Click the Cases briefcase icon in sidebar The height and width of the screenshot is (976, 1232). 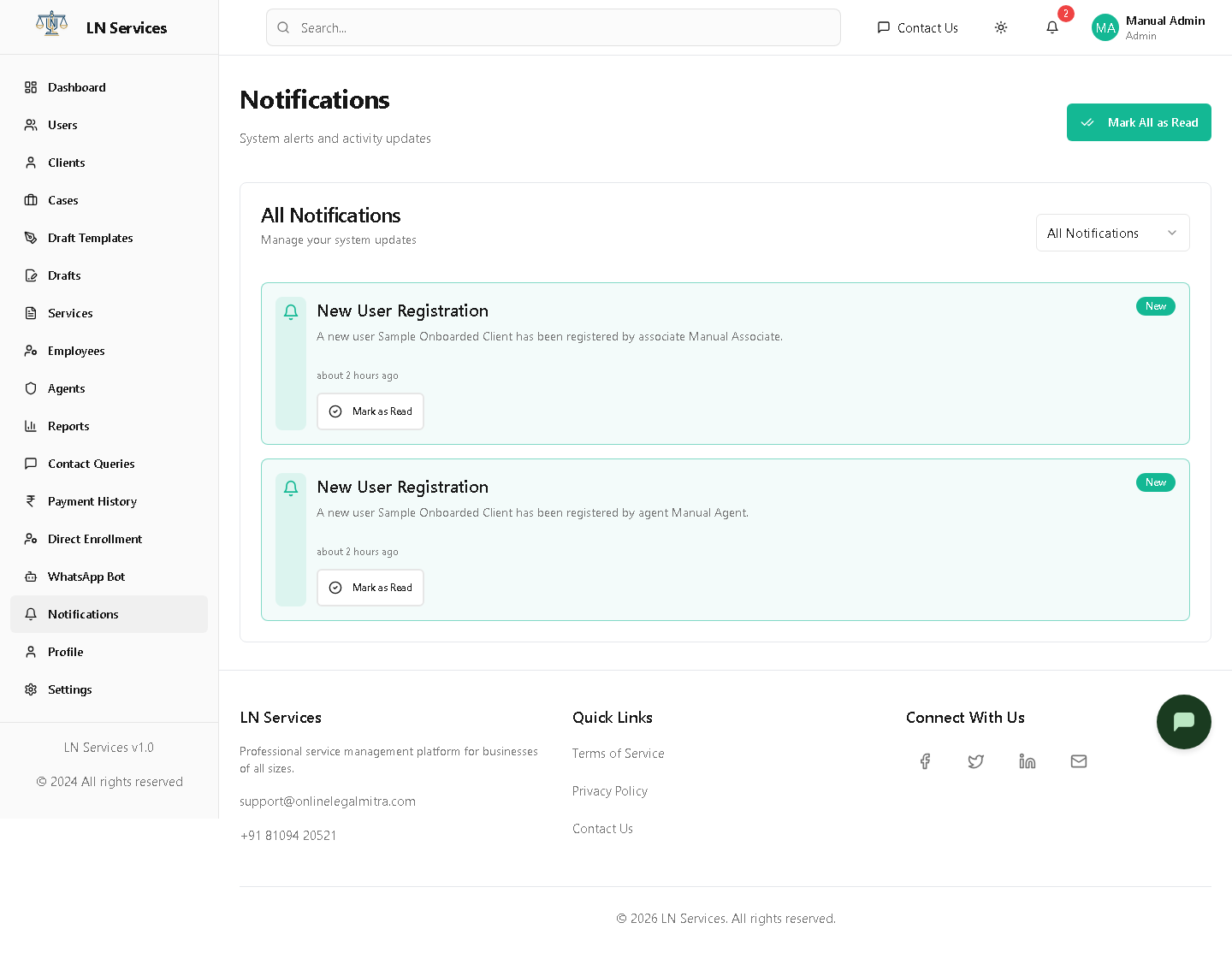pos(31,200)
